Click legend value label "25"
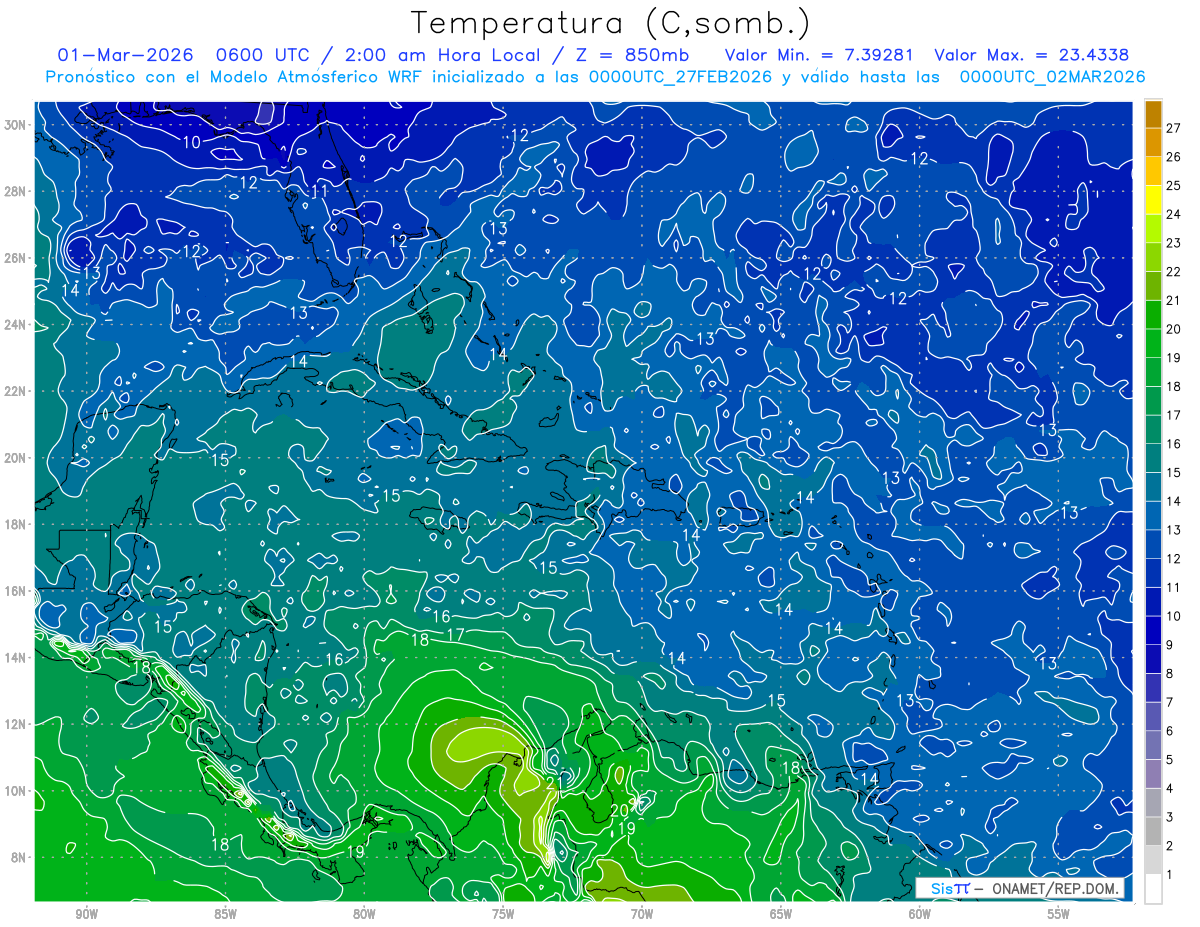Screen dimensions: 1200x927 tap(1173, 186)
